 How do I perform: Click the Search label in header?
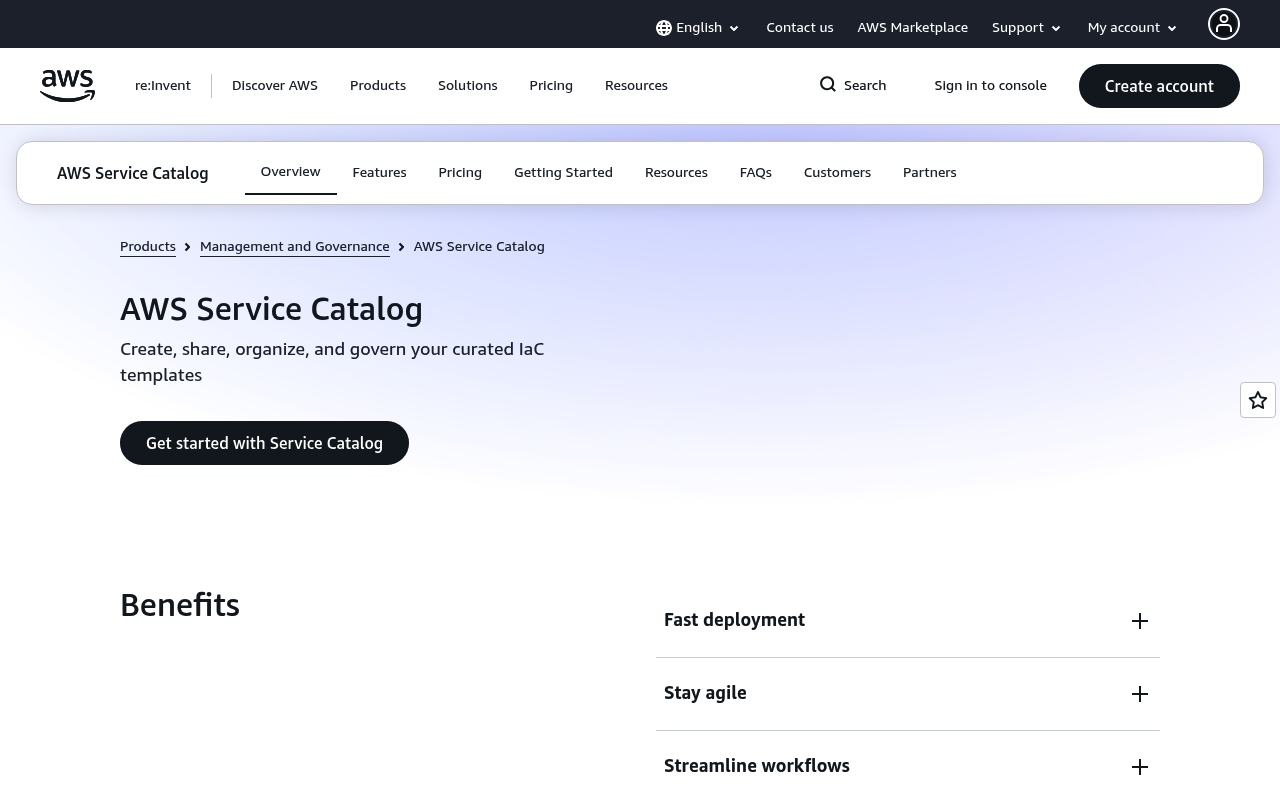click(865, 86)
